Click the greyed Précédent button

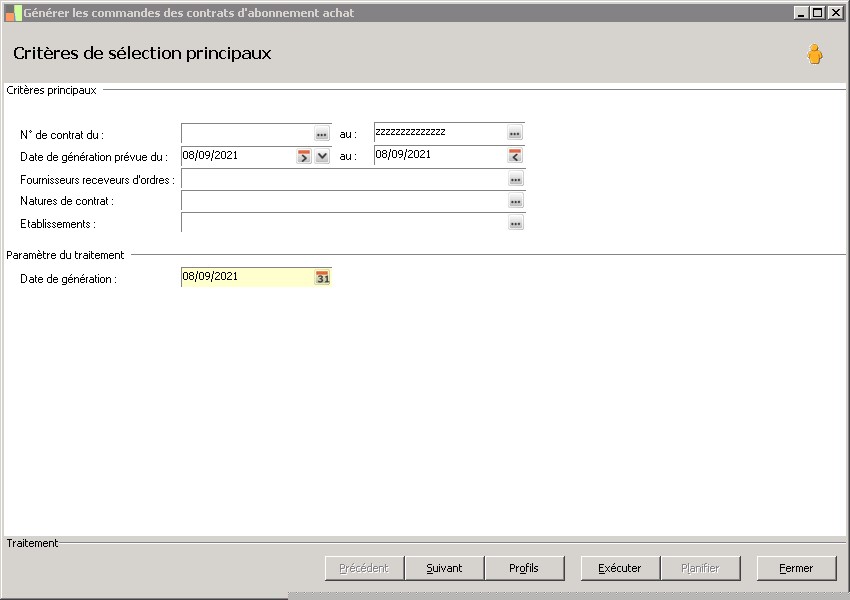click(364, 568)
